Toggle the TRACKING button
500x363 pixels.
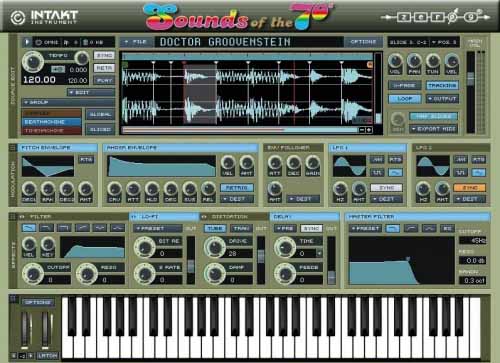[442, 86]
